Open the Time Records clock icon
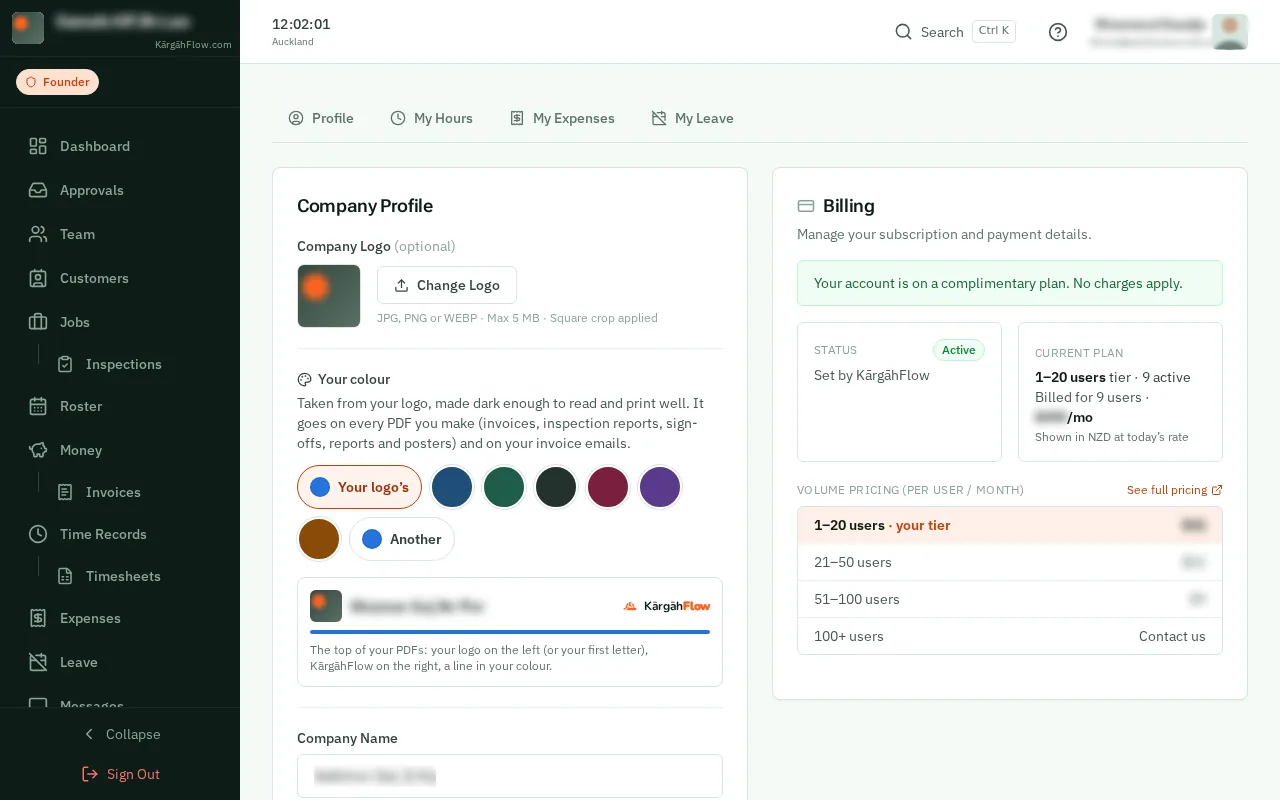The height and width of the screenshot is (800, 1280). click(x=38, y=534)
